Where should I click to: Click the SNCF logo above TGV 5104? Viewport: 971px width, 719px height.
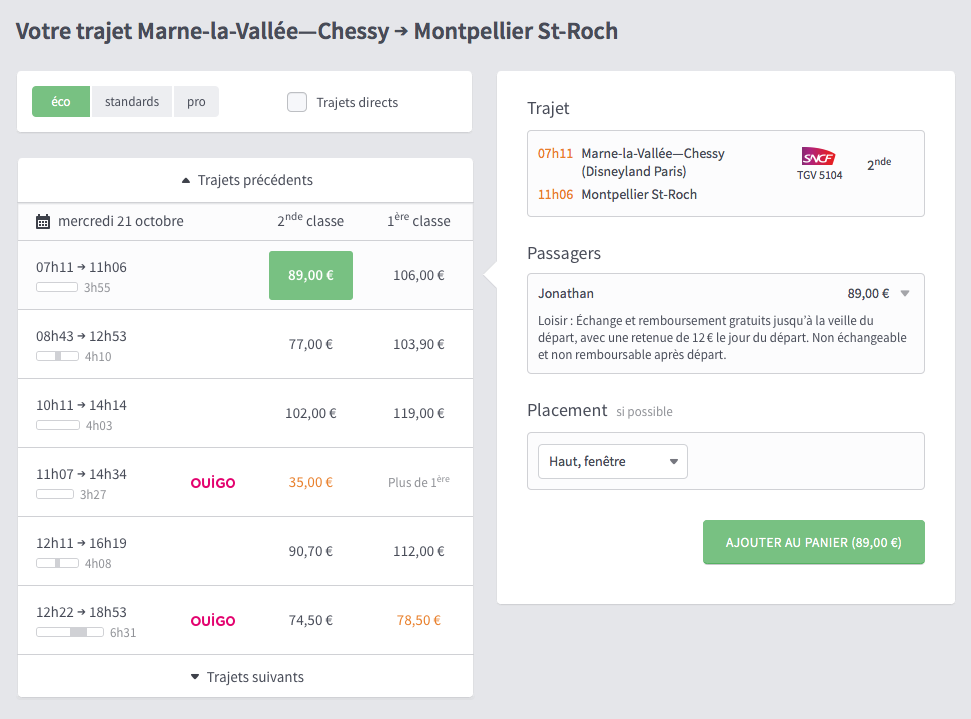tap(818, 157)
